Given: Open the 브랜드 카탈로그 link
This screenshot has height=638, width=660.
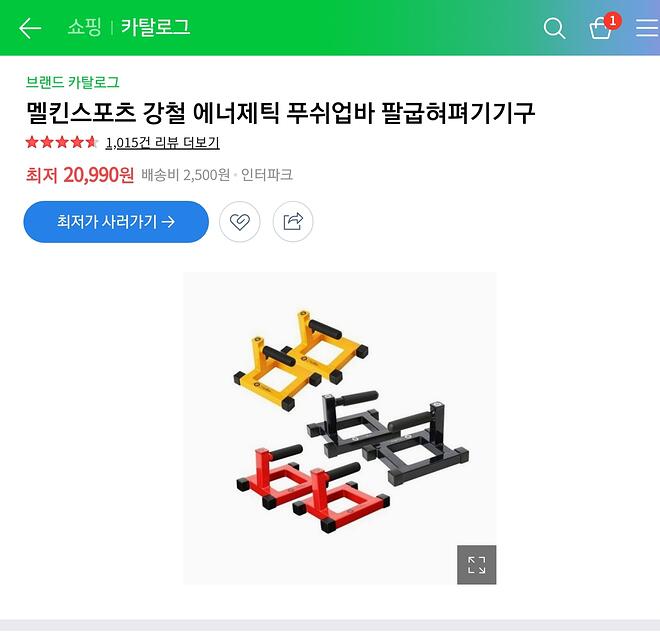Looking at the screenshot, I should [72, 82].
